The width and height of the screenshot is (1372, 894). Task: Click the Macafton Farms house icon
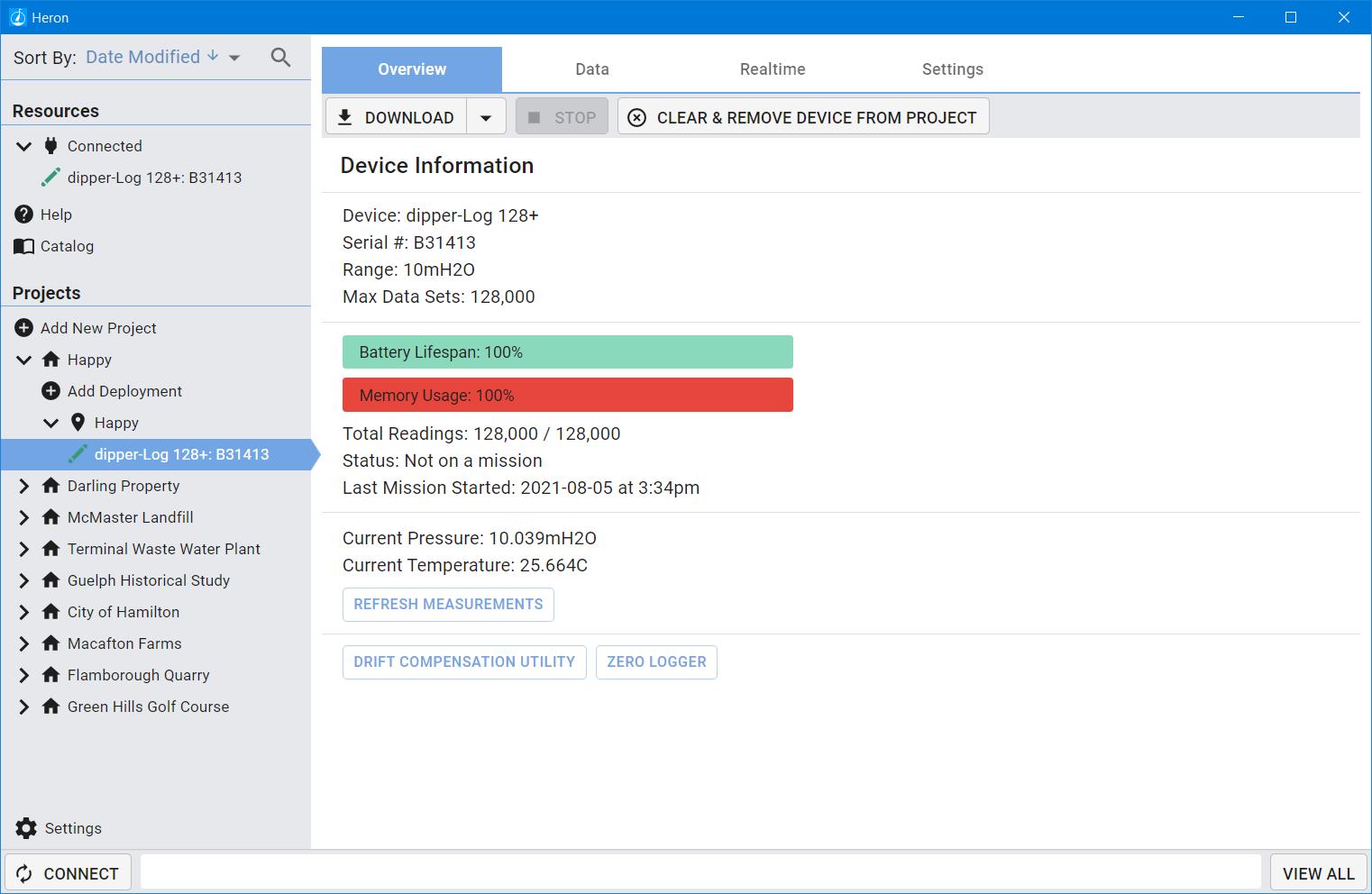51,643
